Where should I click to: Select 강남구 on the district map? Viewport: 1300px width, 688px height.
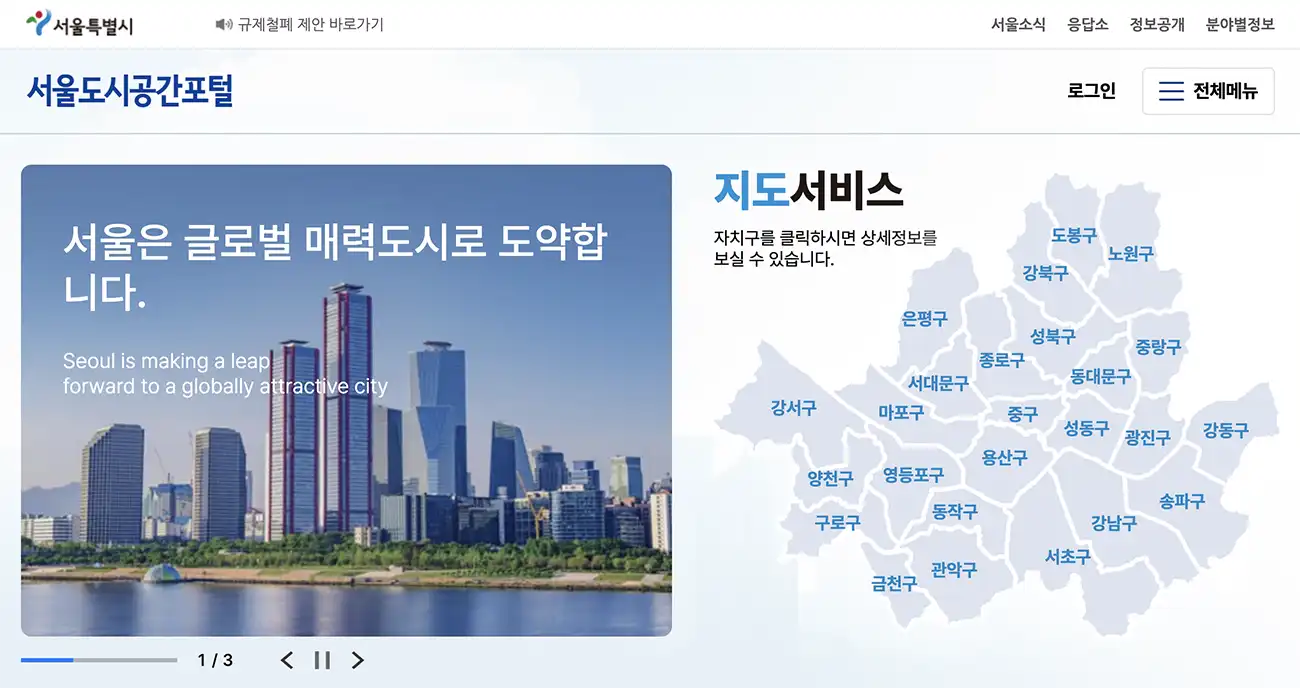pos(1113,523)
